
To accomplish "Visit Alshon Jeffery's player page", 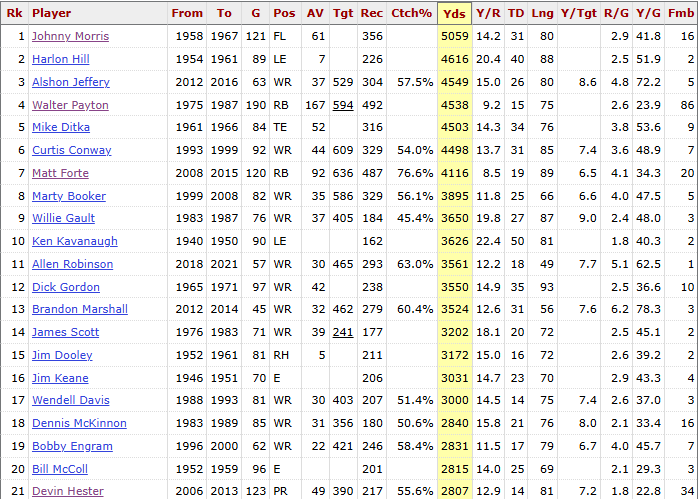I will point(71,82).
